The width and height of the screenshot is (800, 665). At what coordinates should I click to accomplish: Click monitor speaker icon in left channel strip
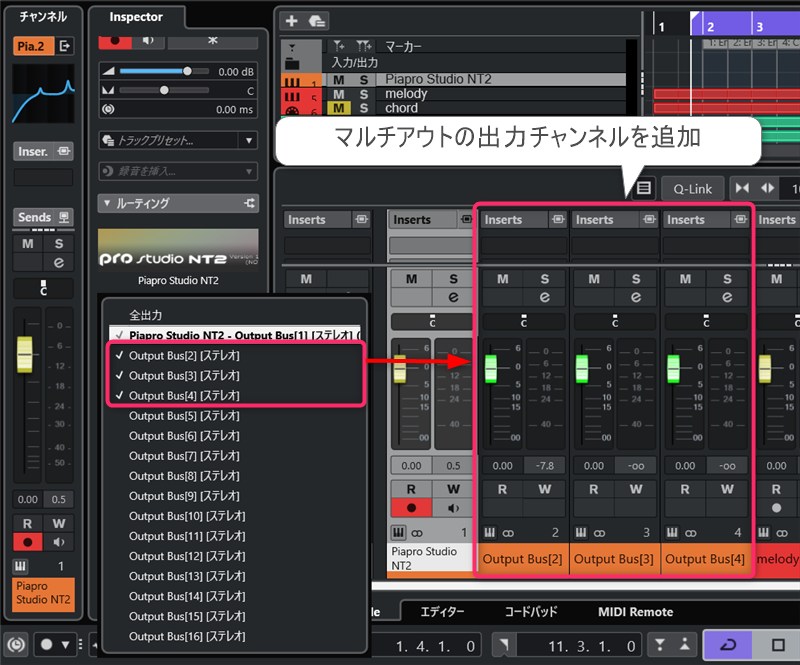(59, 542)
